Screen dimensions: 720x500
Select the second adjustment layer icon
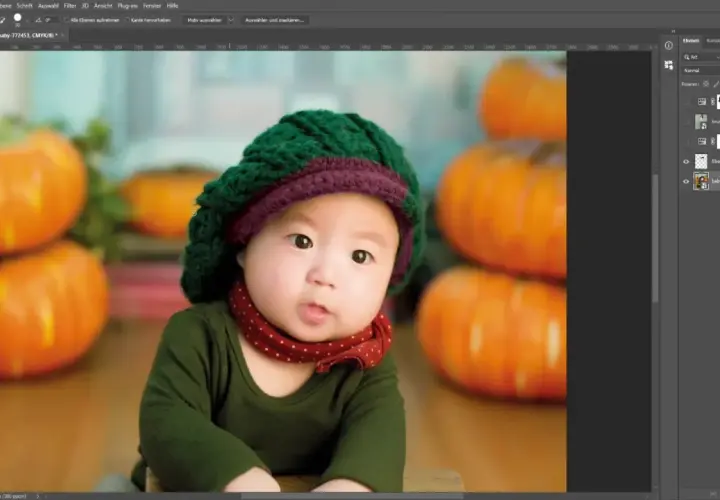(x=702, y=141)
